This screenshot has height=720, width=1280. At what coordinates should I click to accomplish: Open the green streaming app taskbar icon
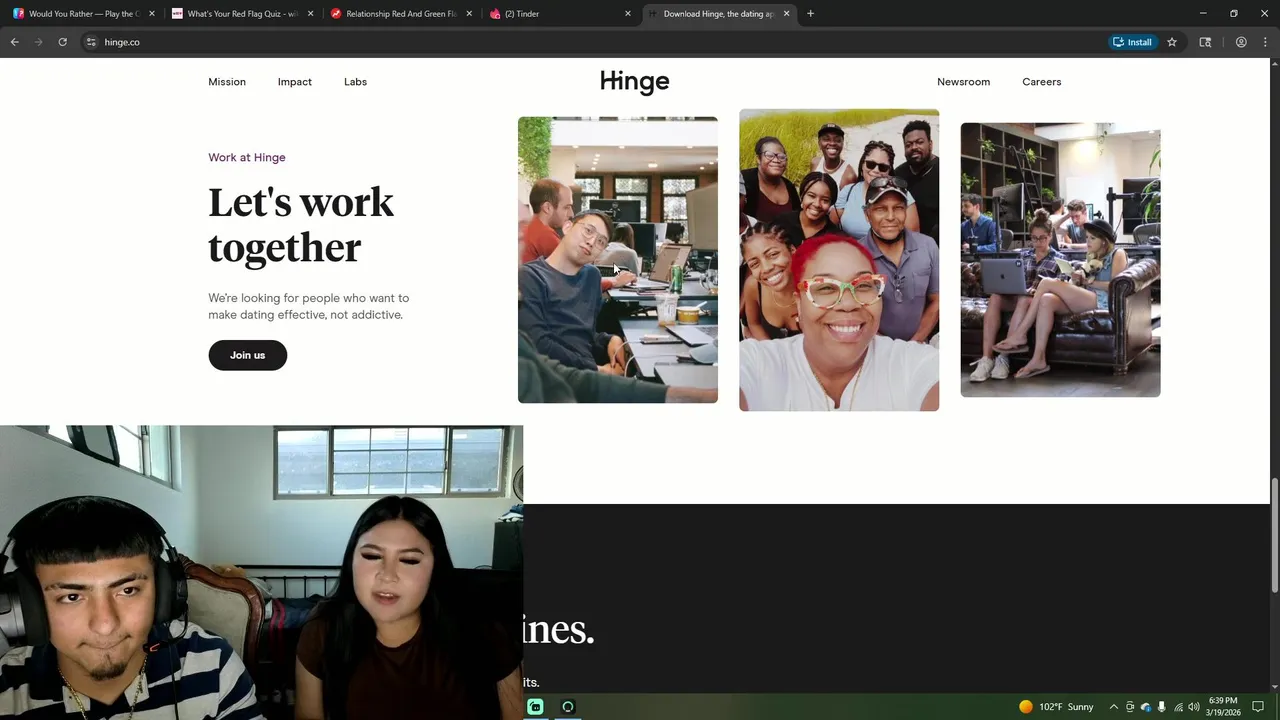click(535, 707)
